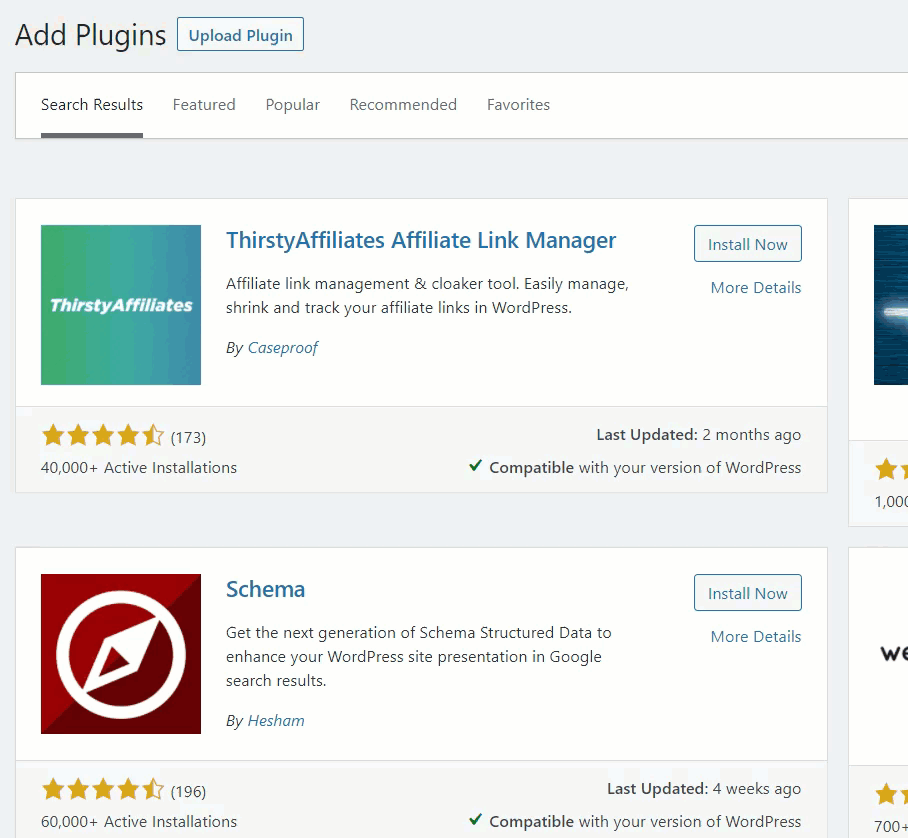
Task: Switch to the Featured tab
Action: coord(204,105)
